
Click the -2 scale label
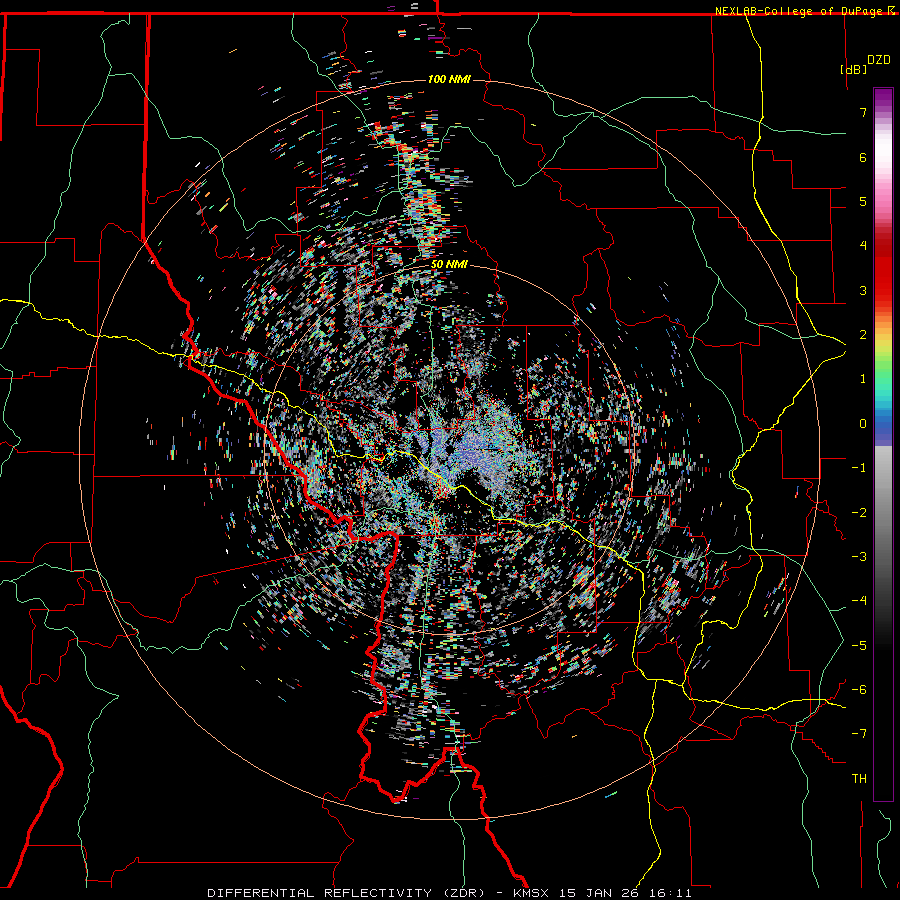pos(859,513)
